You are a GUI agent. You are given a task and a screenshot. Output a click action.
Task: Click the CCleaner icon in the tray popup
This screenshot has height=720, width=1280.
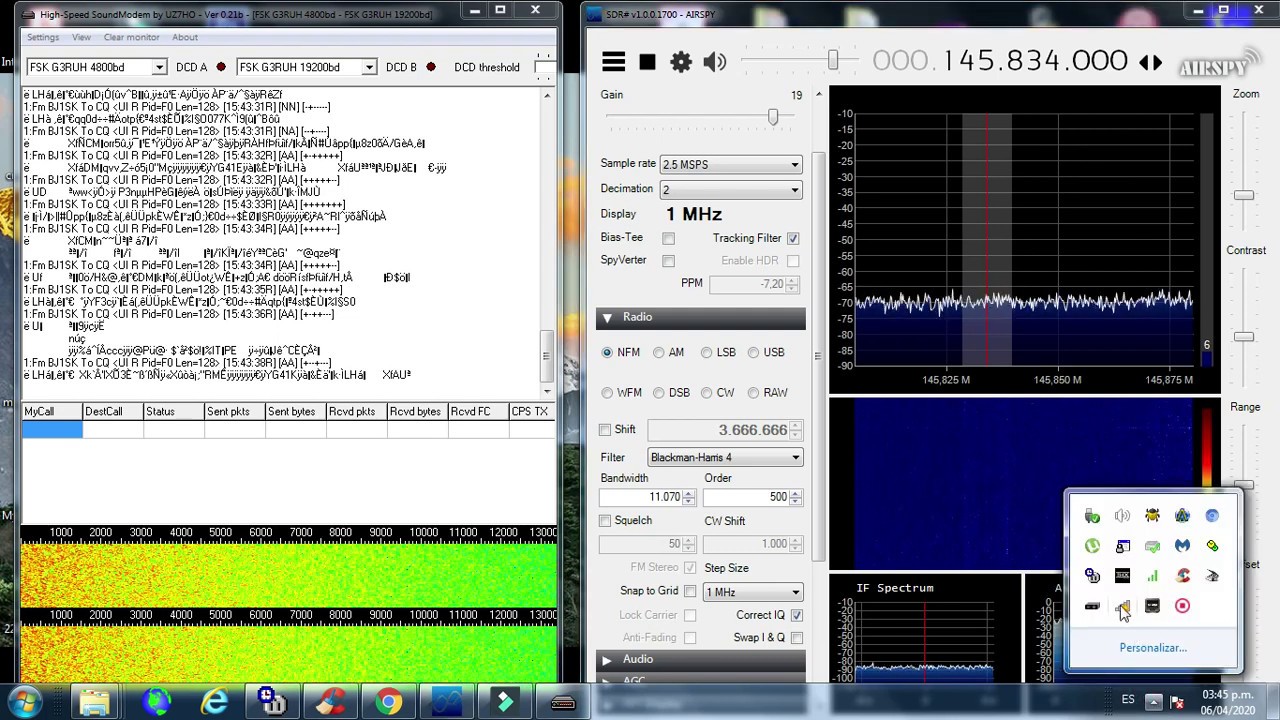pyautogui.click(x=1182, y=576)
